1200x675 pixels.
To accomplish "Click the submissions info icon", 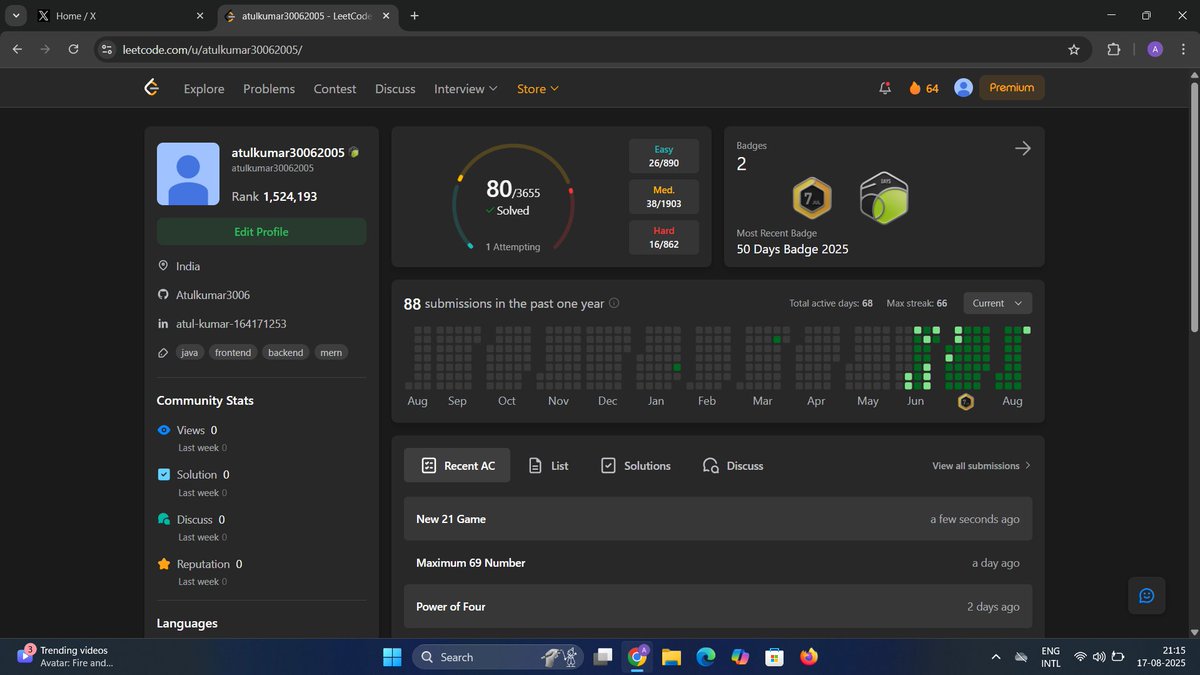I will (614, 303).
